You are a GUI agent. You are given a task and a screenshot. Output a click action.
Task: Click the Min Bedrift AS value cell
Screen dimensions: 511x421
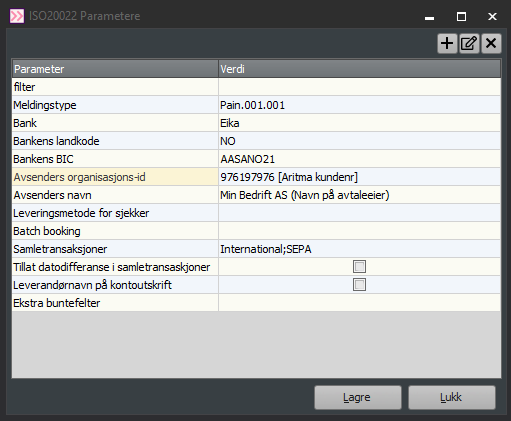point(359,195)
